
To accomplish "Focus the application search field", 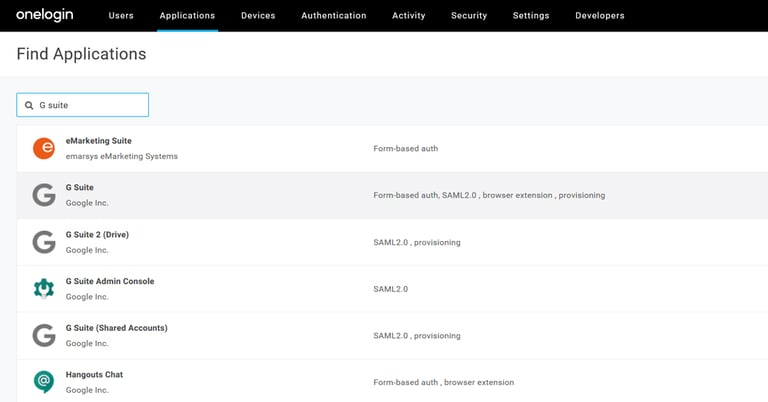I will [90, 105].
